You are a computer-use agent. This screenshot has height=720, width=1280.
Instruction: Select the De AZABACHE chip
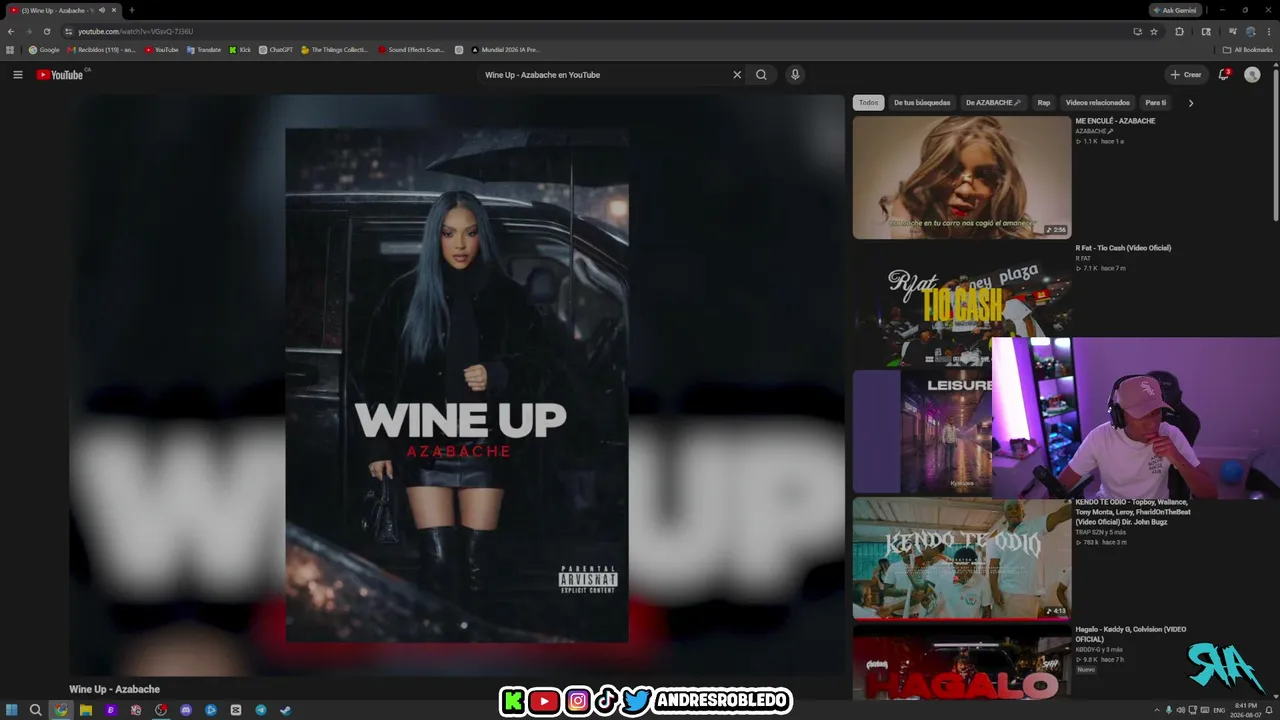tap(993, 103)
